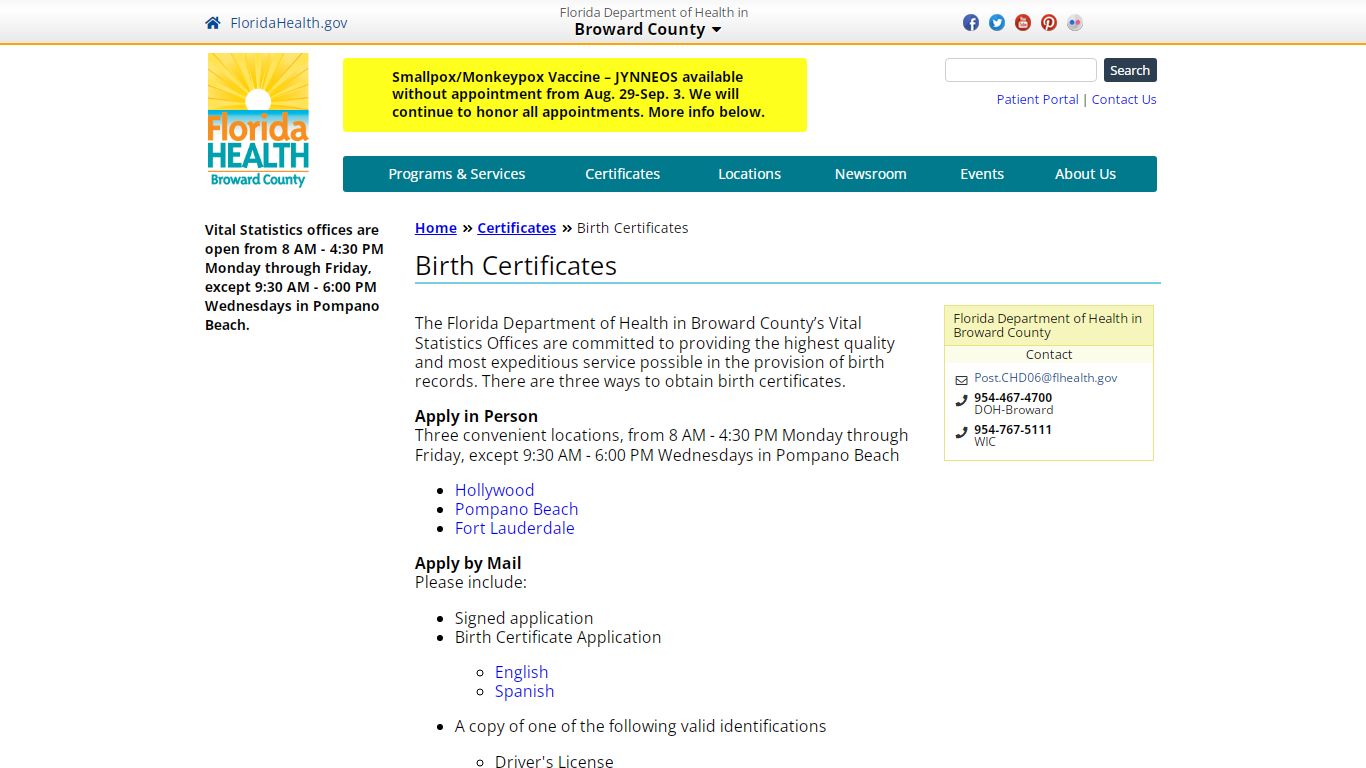This screenshot has width=1366, height=768.
Task: Click the Apply in Person heading
Action: 476,416
